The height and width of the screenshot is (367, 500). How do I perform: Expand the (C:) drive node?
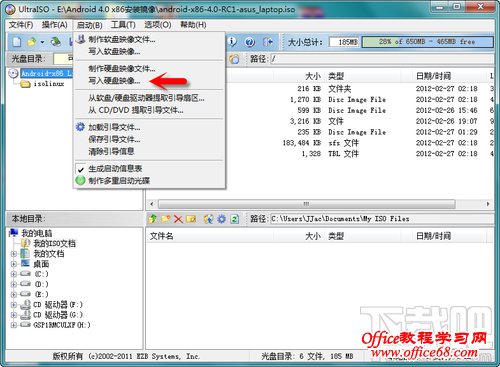click(14, 274)
